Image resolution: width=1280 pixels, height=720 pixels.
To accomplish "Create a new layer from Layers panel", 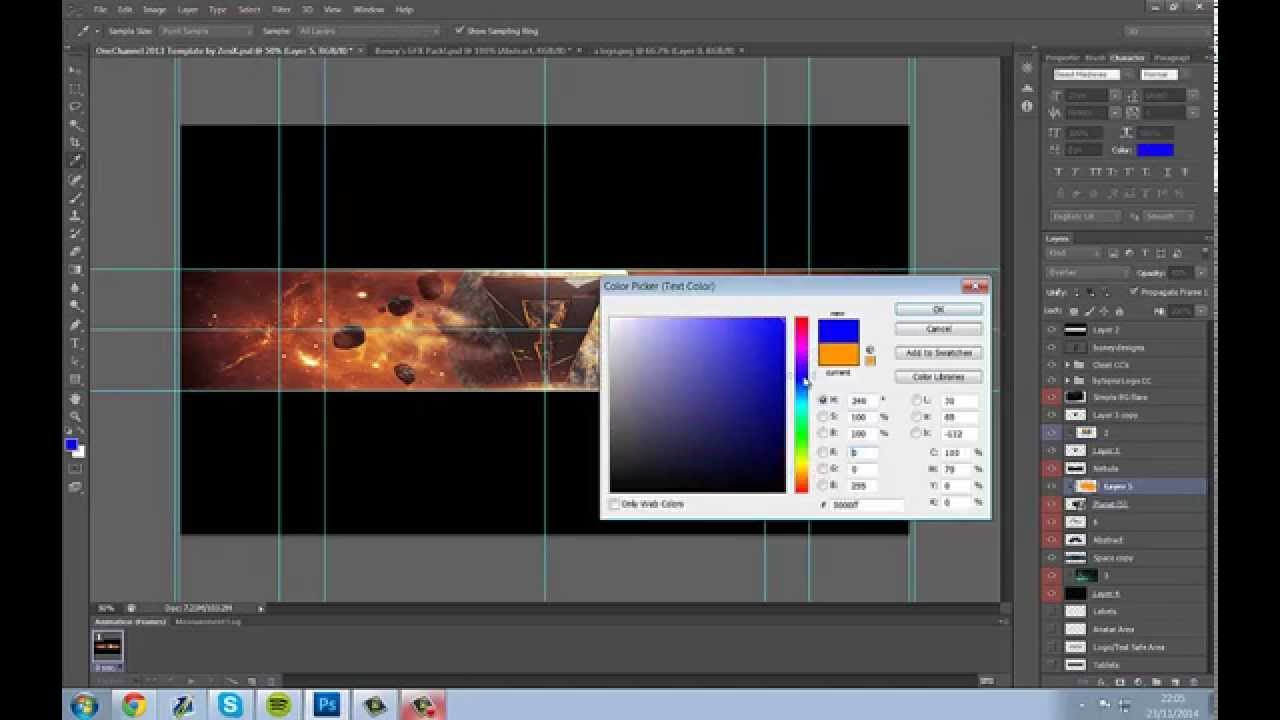I will [1174, 682].
